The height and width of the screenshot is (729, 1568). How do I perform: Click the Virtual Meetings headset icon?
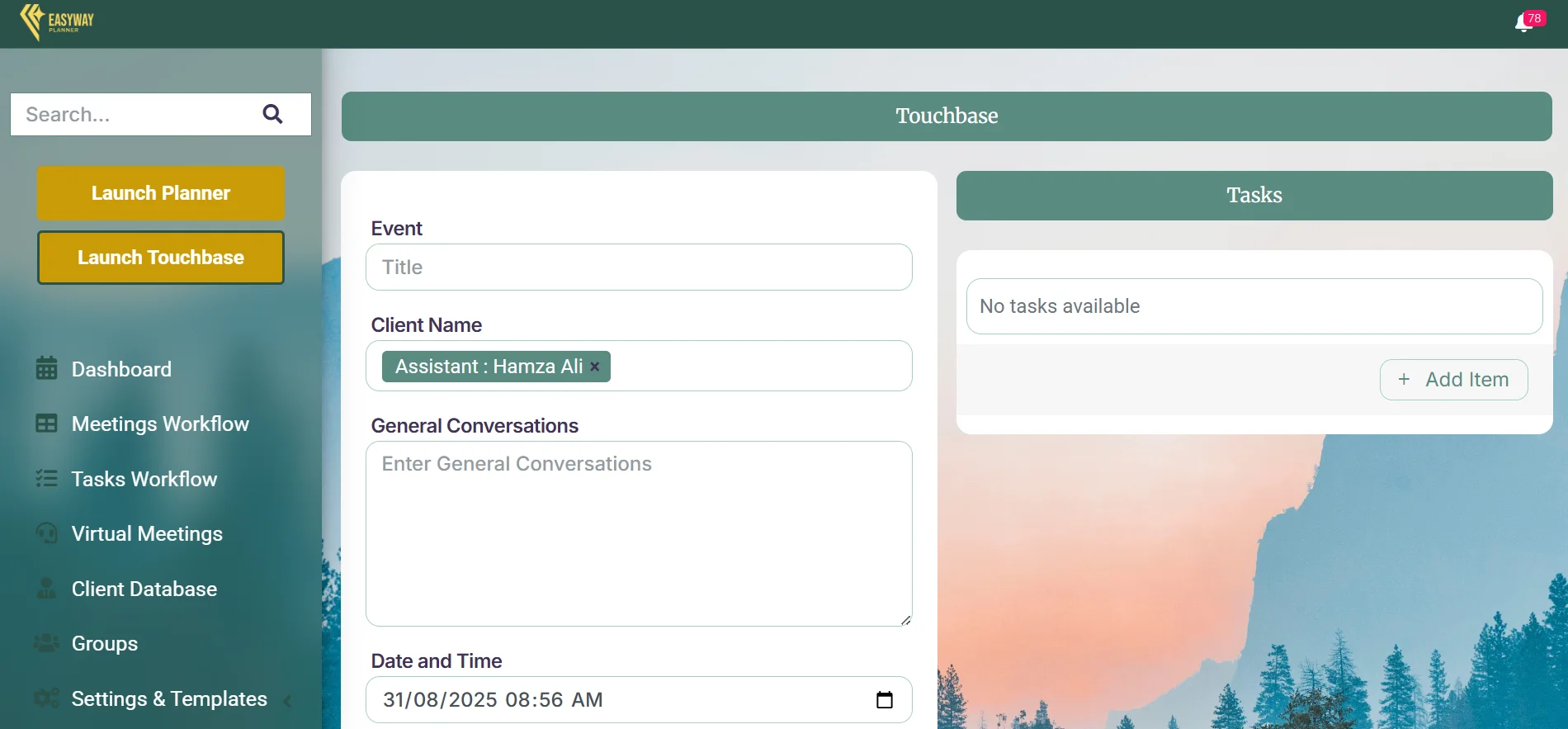(47, 533)
